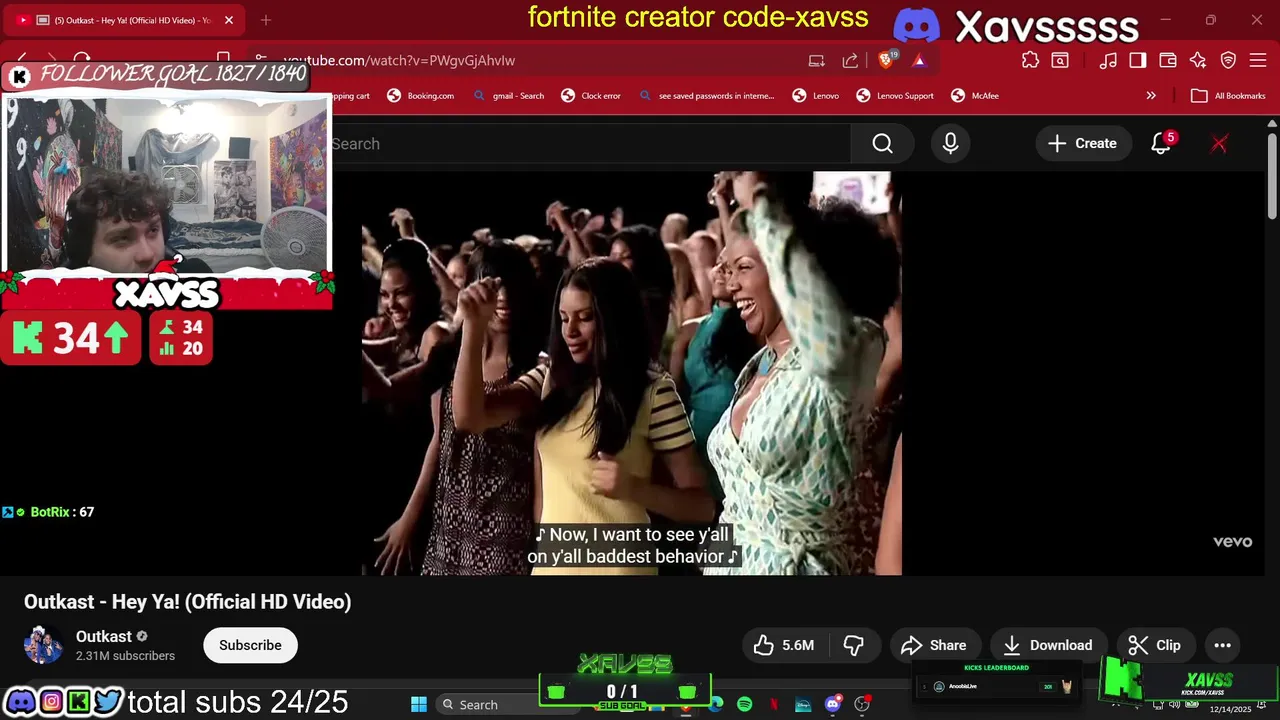Open Microsoft Edge from the taskbar

point(716,705)
